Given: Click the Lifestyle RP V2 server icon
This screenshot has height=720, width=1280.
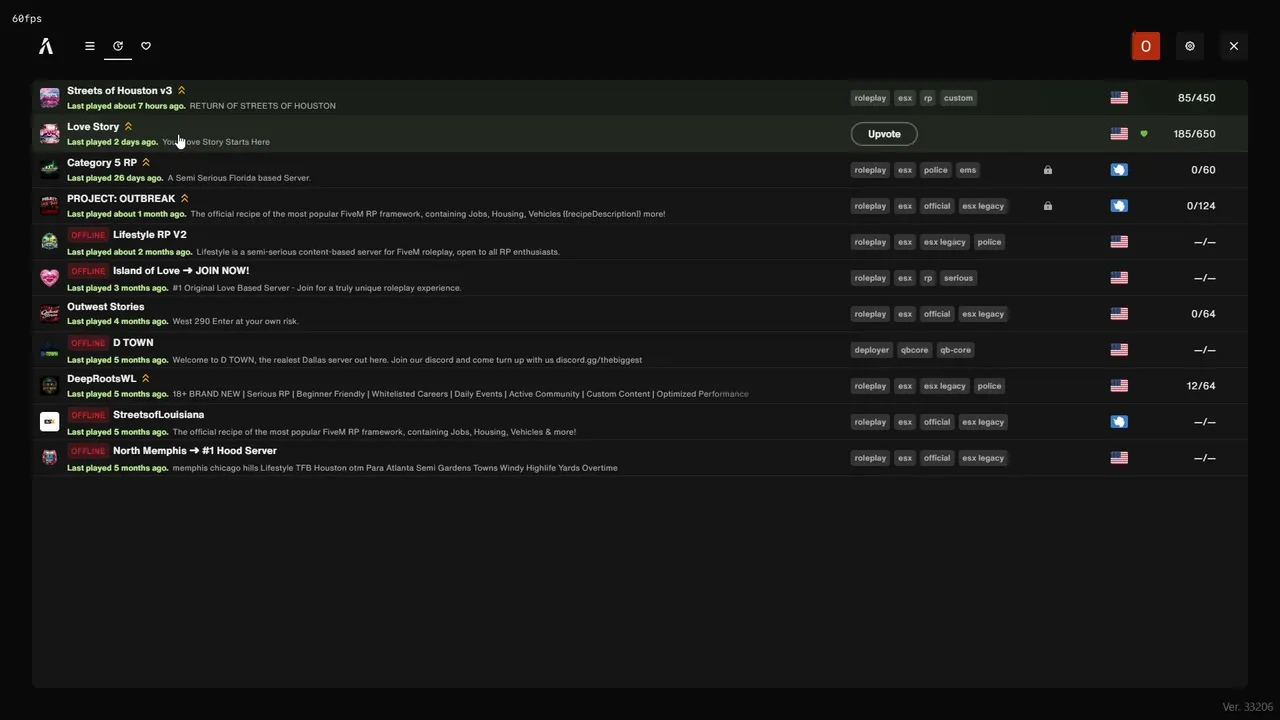Looking at the screenshot, I should click(49, 242).
